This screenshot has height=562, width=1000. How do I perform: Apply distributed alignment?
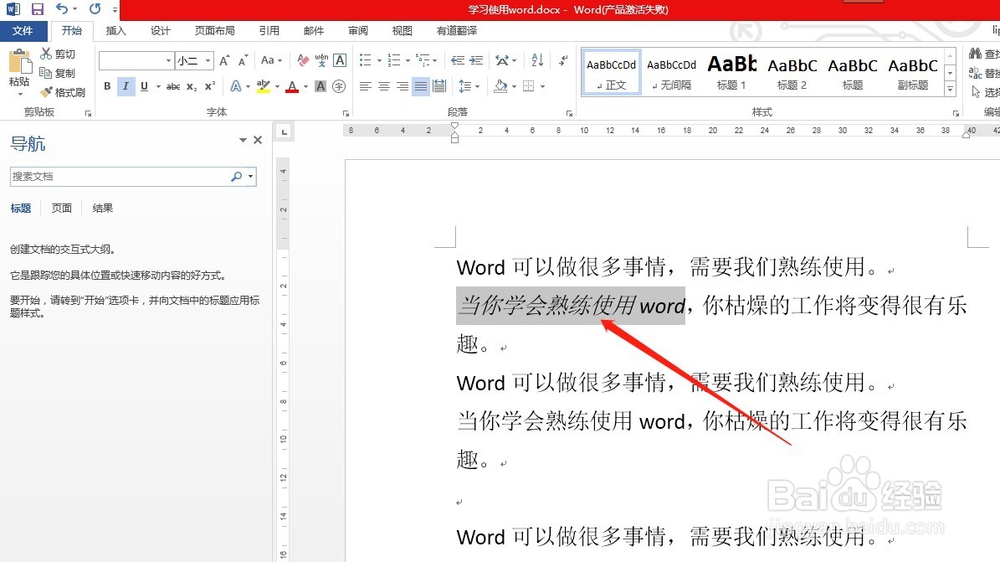(439, 86)
